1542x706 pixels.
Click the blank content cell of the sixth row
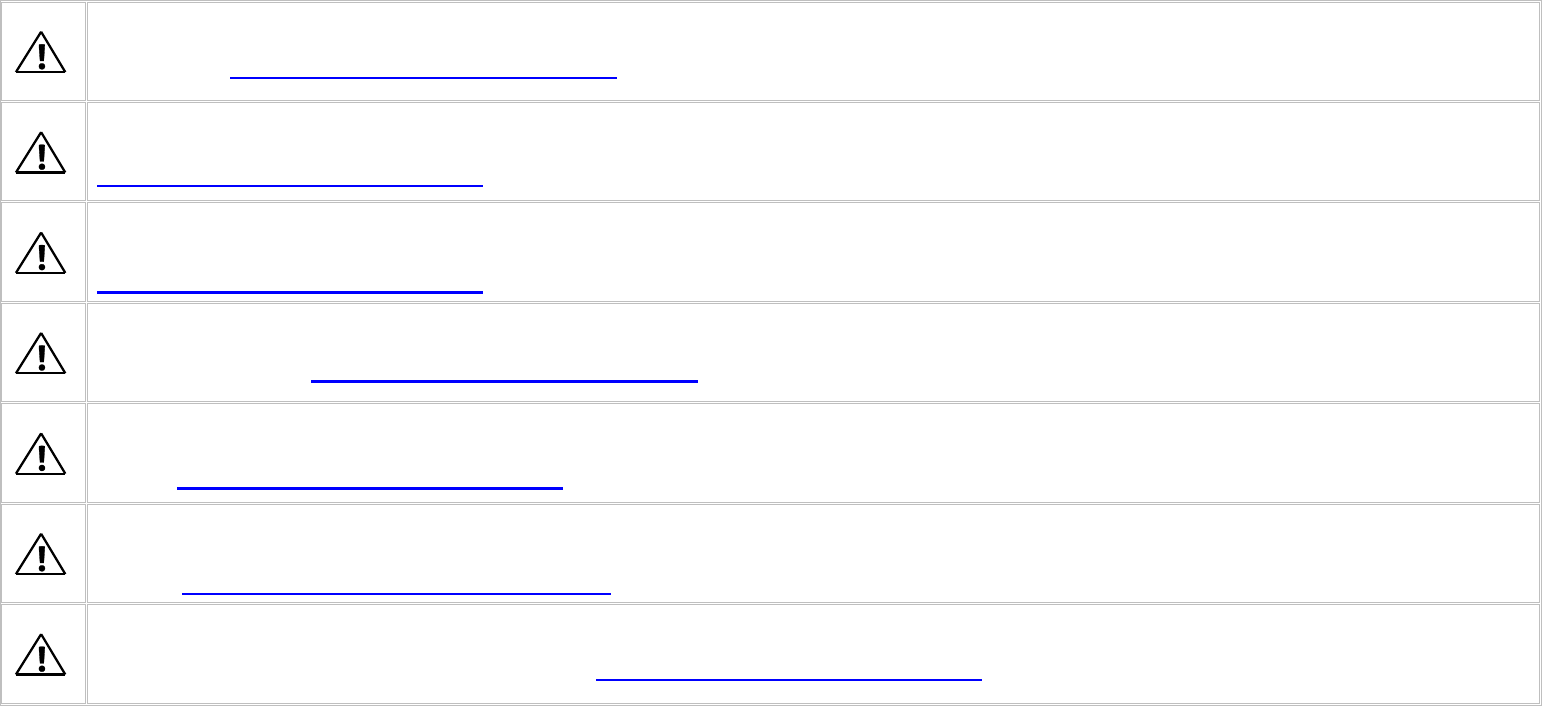tap(812, 554)
